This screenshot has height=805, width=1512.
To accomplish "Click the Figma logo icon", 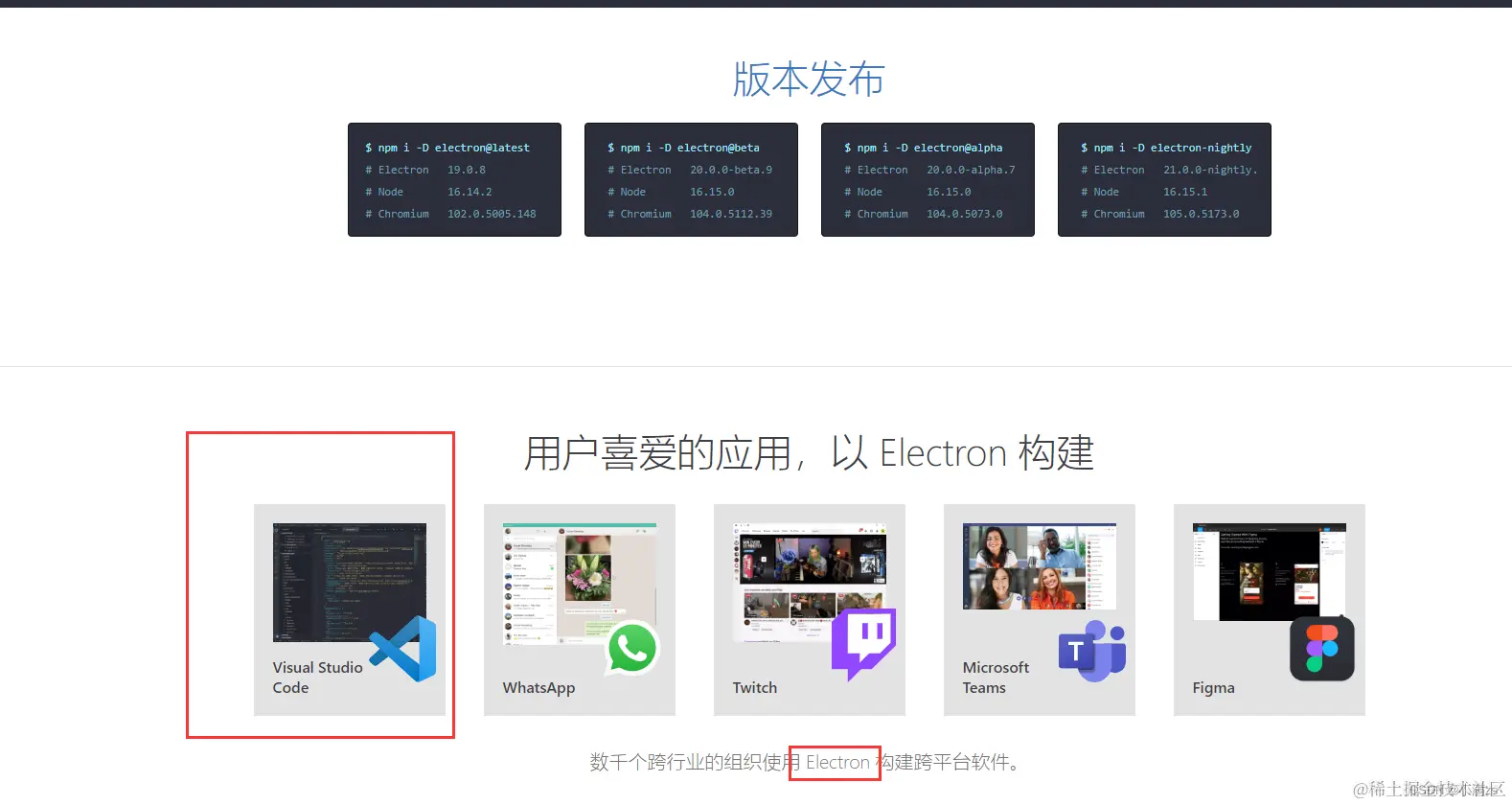I will click(1322, 649).
